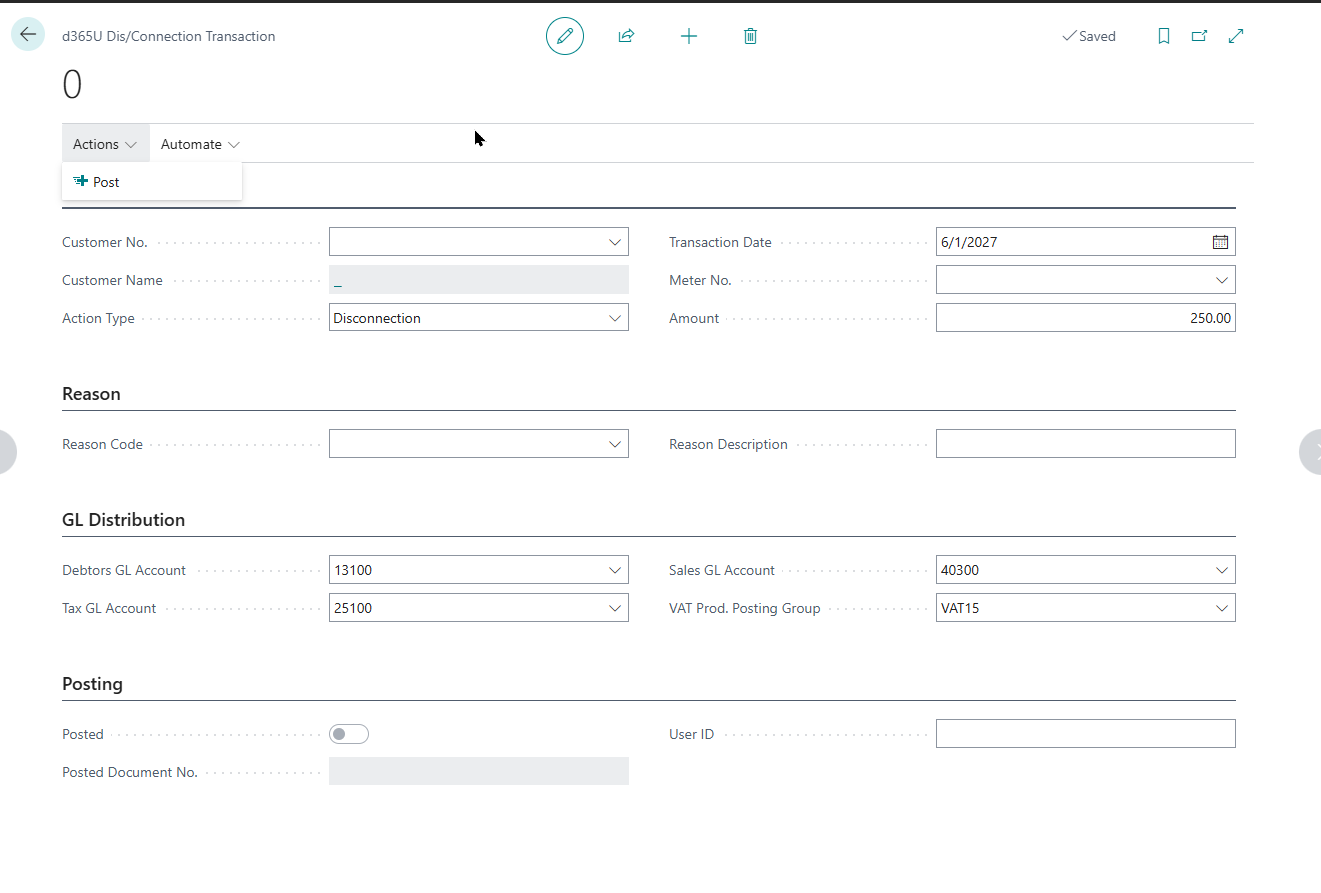Click the Sales GL Account label

[722, 570]
